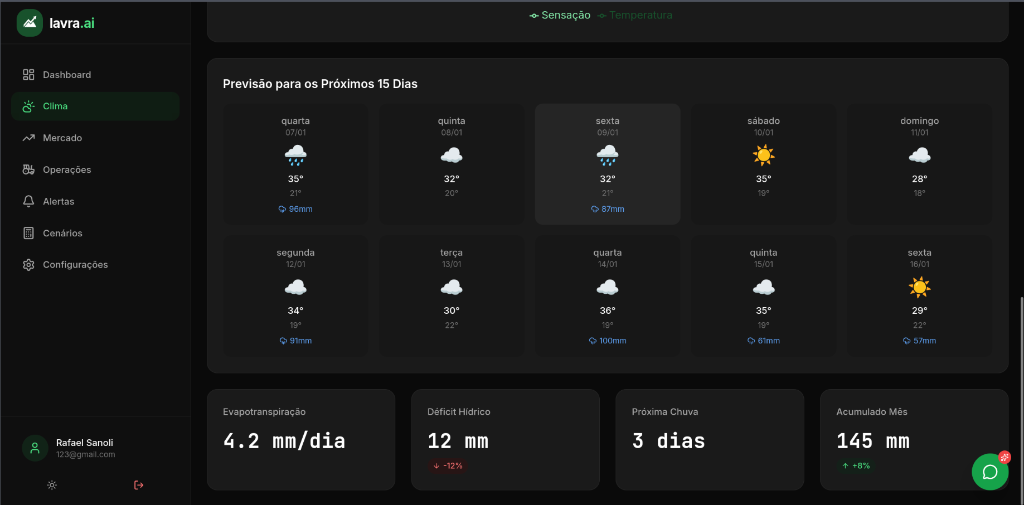Toggle the Temperatura chart legend series
The image size is (1024, 505).
click(x=635, y=16)
